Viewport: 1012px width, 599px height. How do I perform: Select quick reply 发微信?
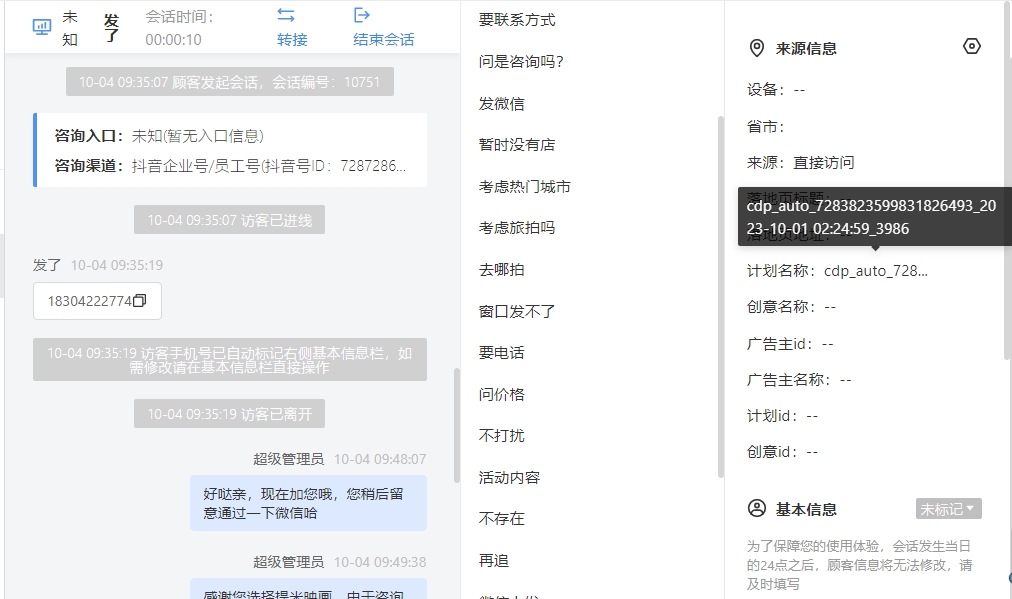(501, 103)
